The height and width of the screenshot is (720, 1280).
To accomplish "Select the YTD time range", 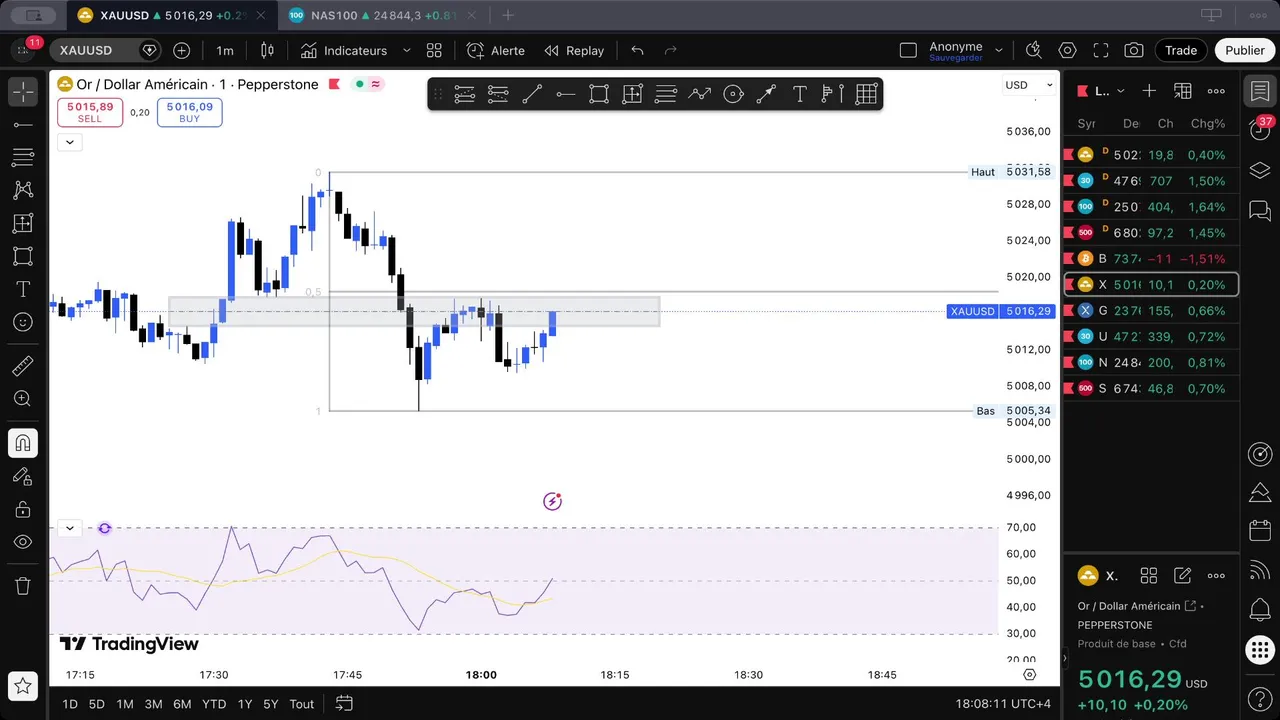I will pyautogui.click(x=214, y=704).
